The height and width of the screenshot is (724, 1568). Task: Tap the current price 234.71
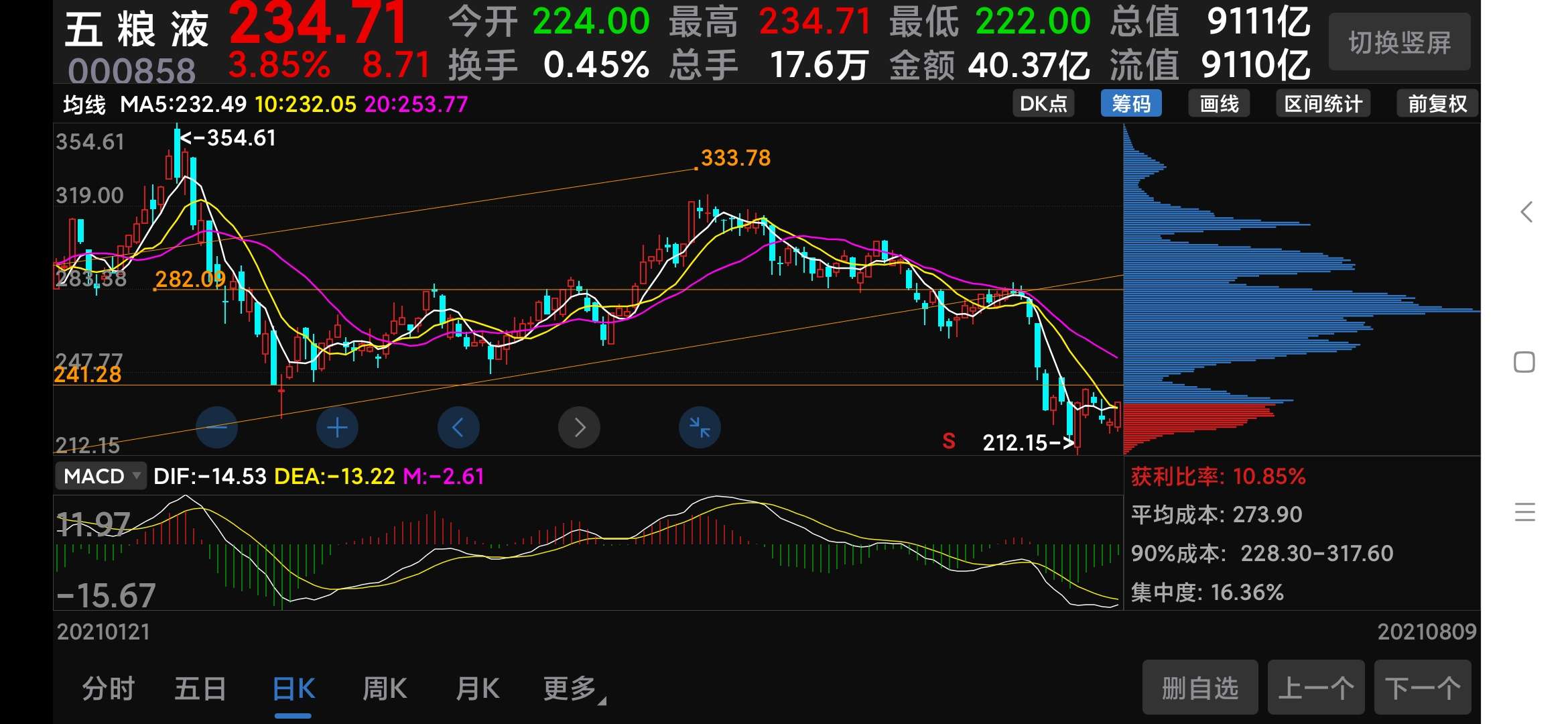click(319, 21)
